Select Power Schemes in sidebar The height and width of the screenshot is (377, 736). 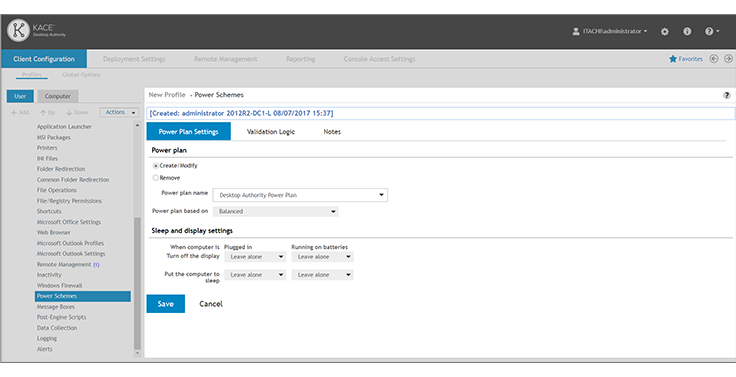pyautogui.click(x=83, y=296)
